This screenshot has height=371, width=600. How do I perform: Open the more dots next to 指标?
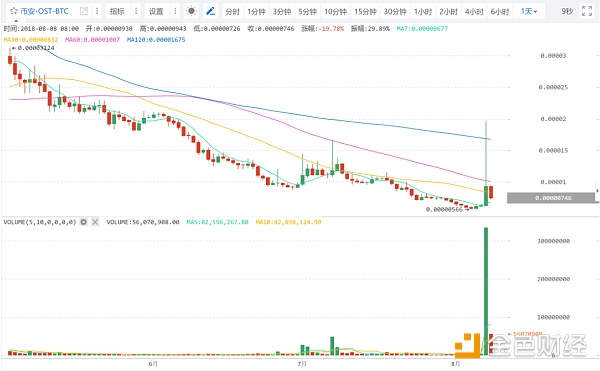point(136,11)
